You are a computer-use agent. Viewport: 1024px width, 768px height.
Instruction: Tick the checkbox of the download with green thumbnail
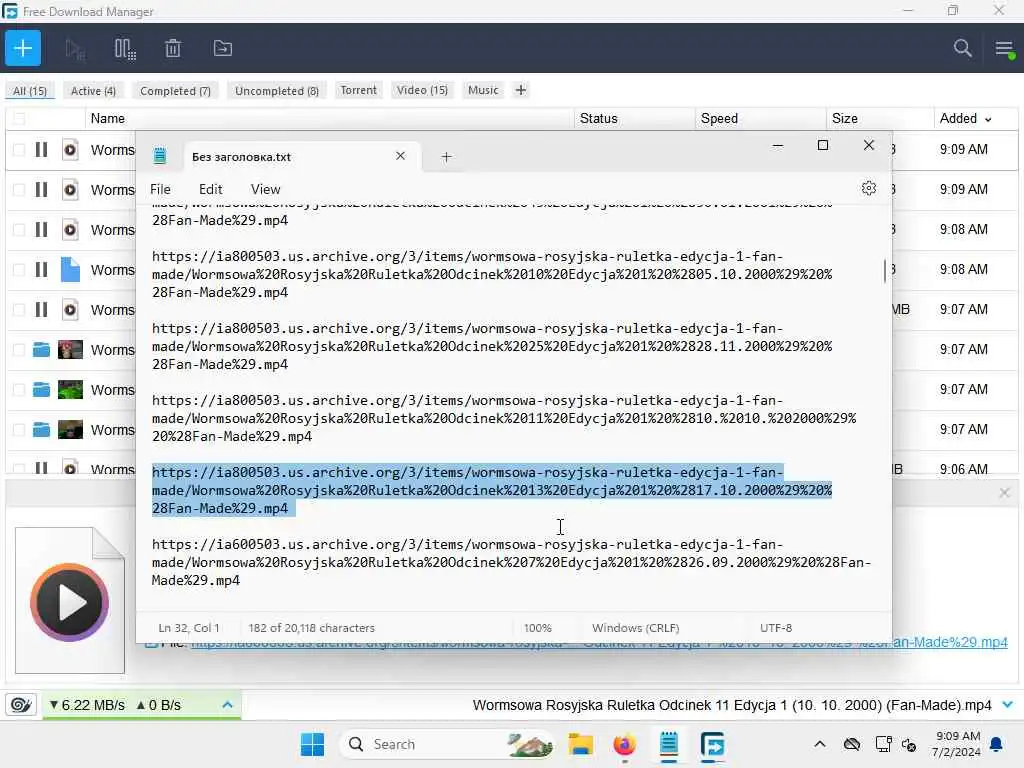pos(20,390)
